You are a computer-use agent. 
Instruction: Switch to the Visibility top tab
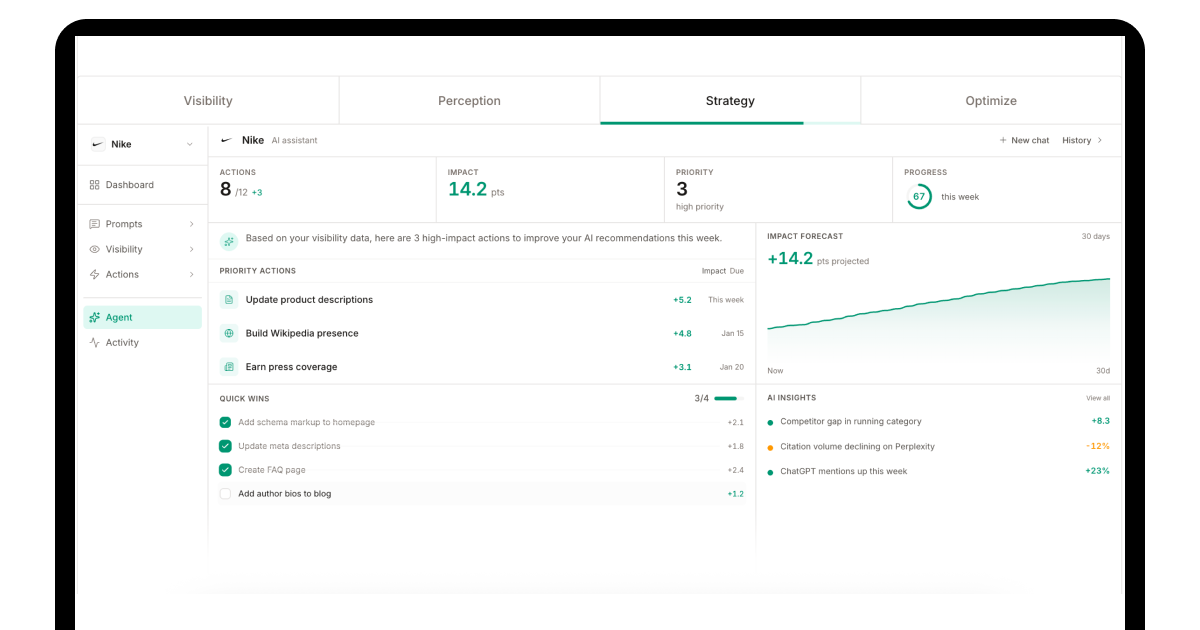(x=208, y=101)
